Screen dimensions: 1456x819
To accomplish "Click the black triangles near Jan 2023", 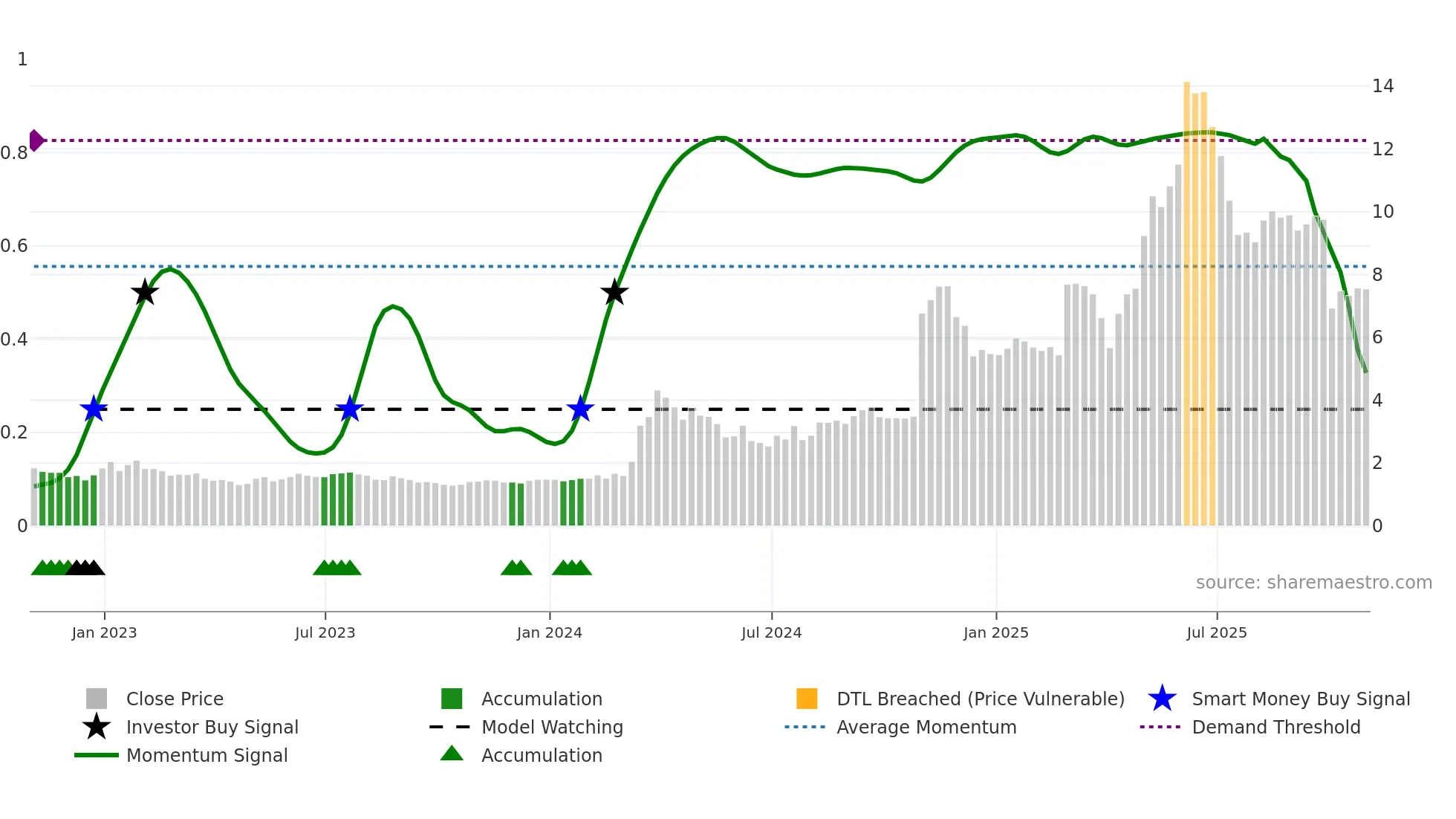I will [x=85, y=569].
